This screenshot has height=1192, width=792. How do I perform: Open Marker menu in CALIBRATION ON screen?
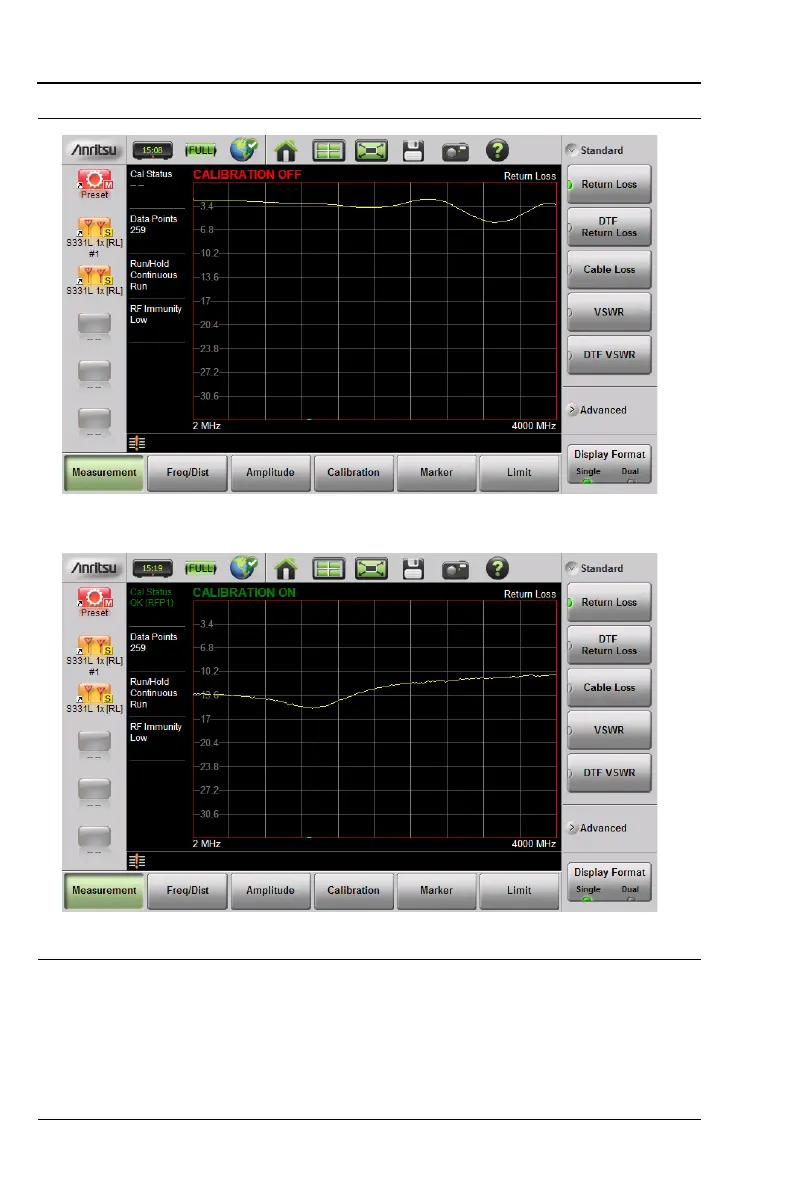pos(436,891)
